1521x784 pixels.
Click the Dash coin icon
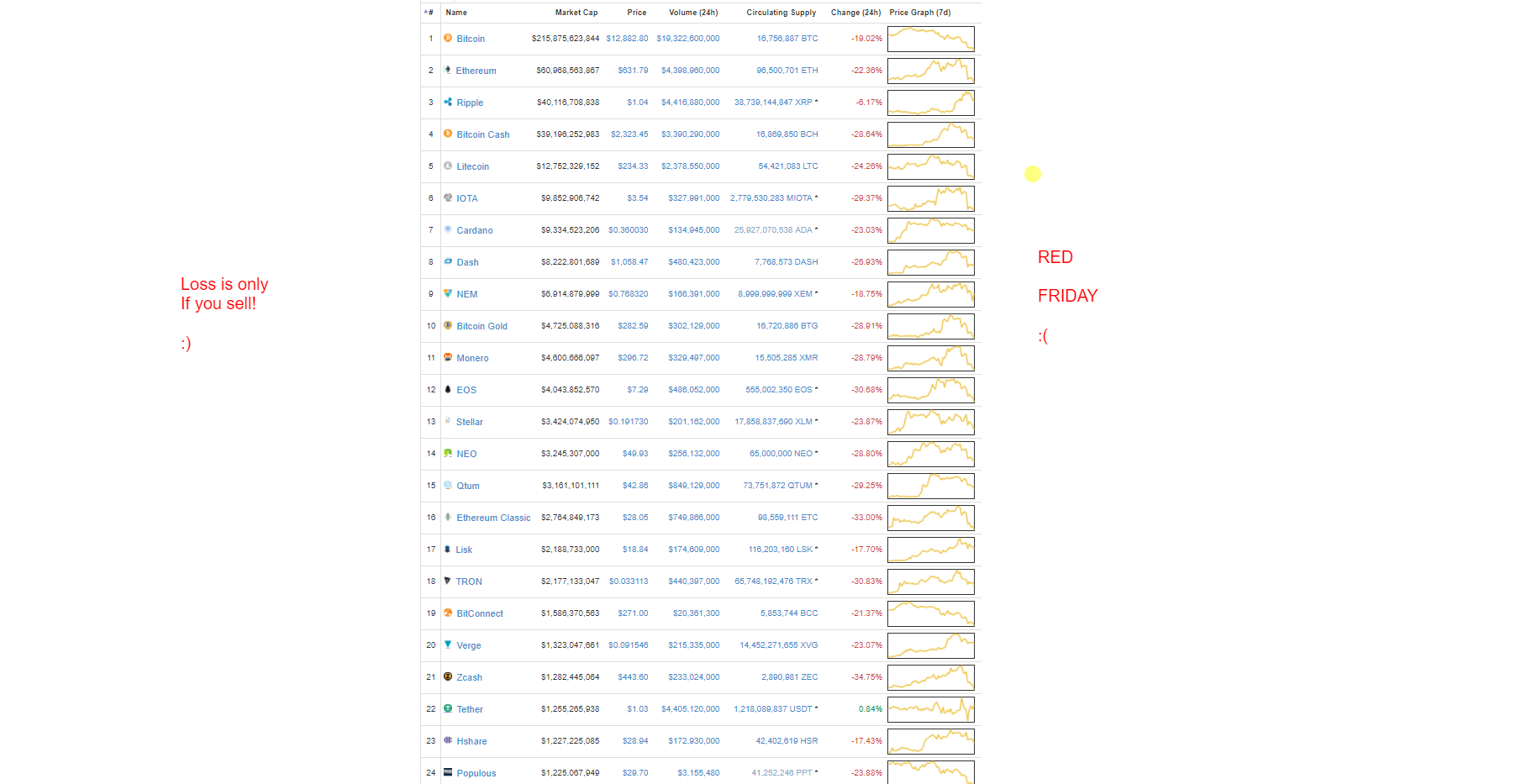point(448,261)
